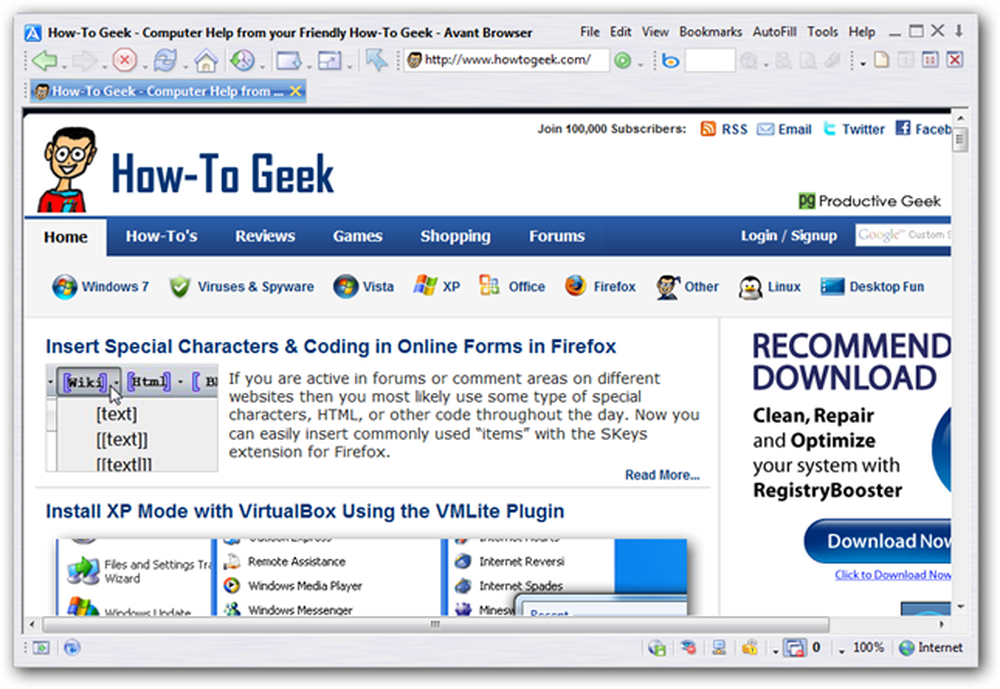
Task: Open the AutoFill menu
Action: click(x=774, y=32)
